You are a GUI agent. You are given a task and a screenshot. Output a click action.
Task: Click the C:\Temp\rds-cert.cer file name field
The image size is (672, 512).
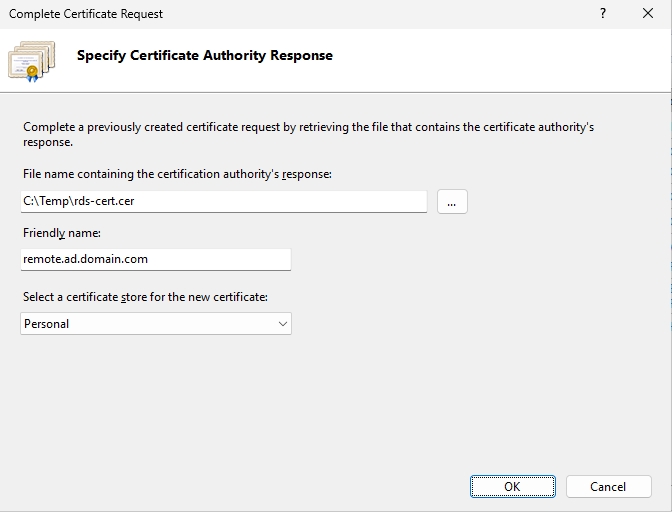(x=223, y=201)
